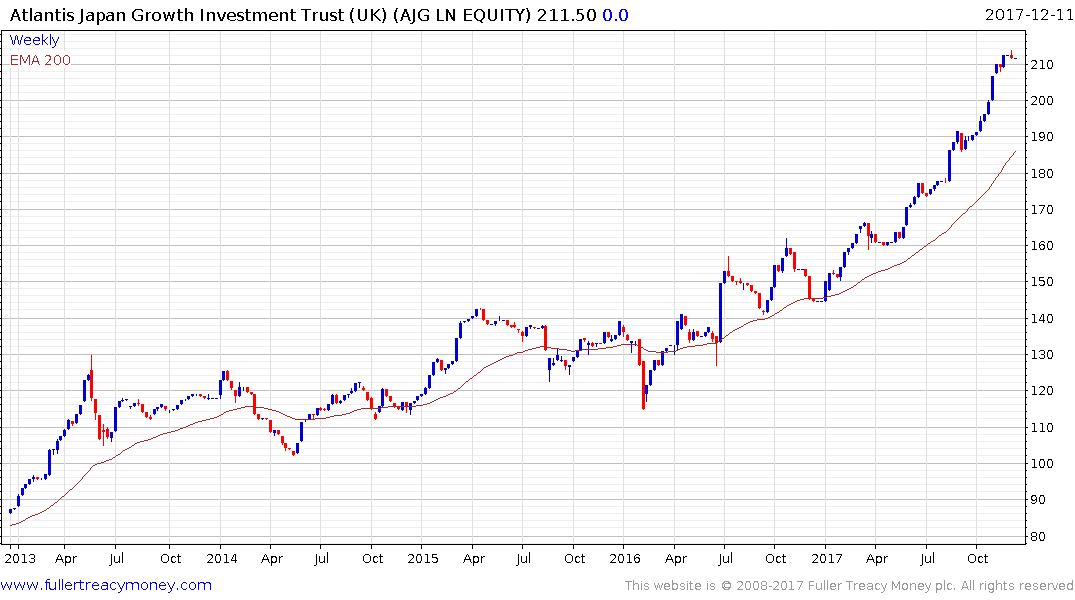1075x600 pixels.
Task: Click the 211.50 last price value
Action: coord(566,15)
